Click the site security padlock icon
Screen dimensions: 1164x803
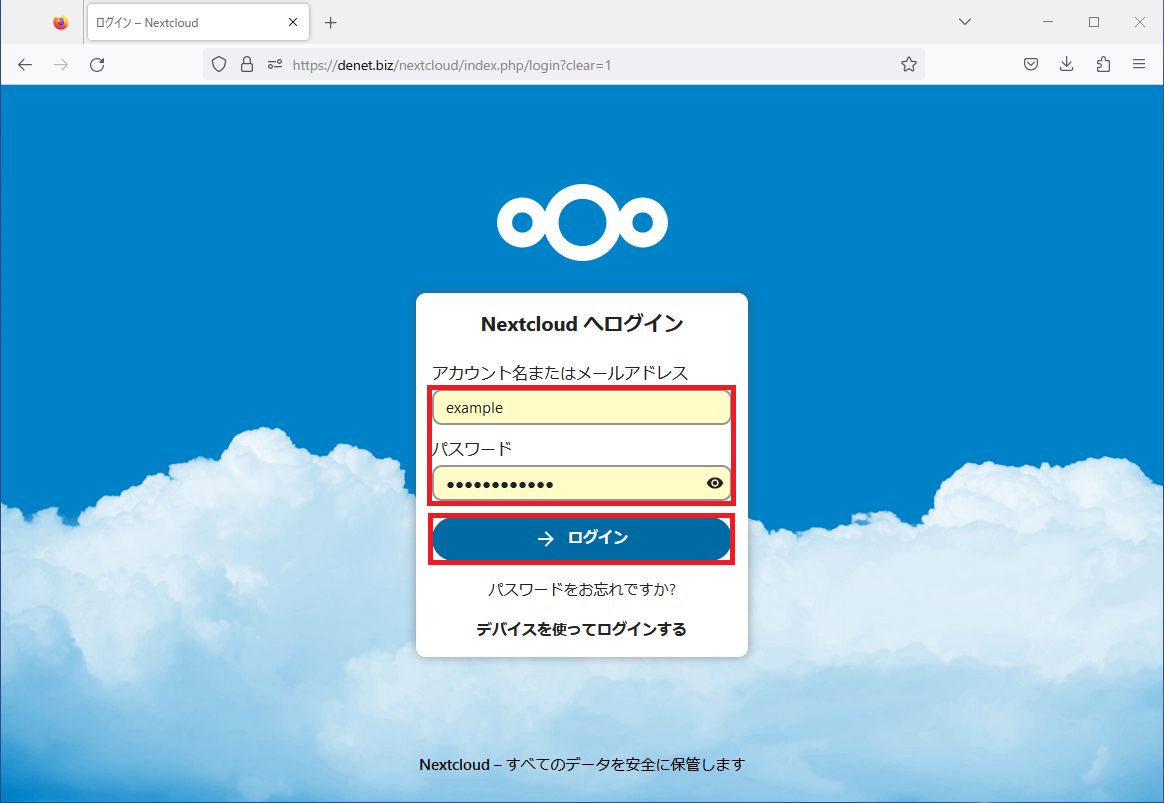(x=247, y=65)
